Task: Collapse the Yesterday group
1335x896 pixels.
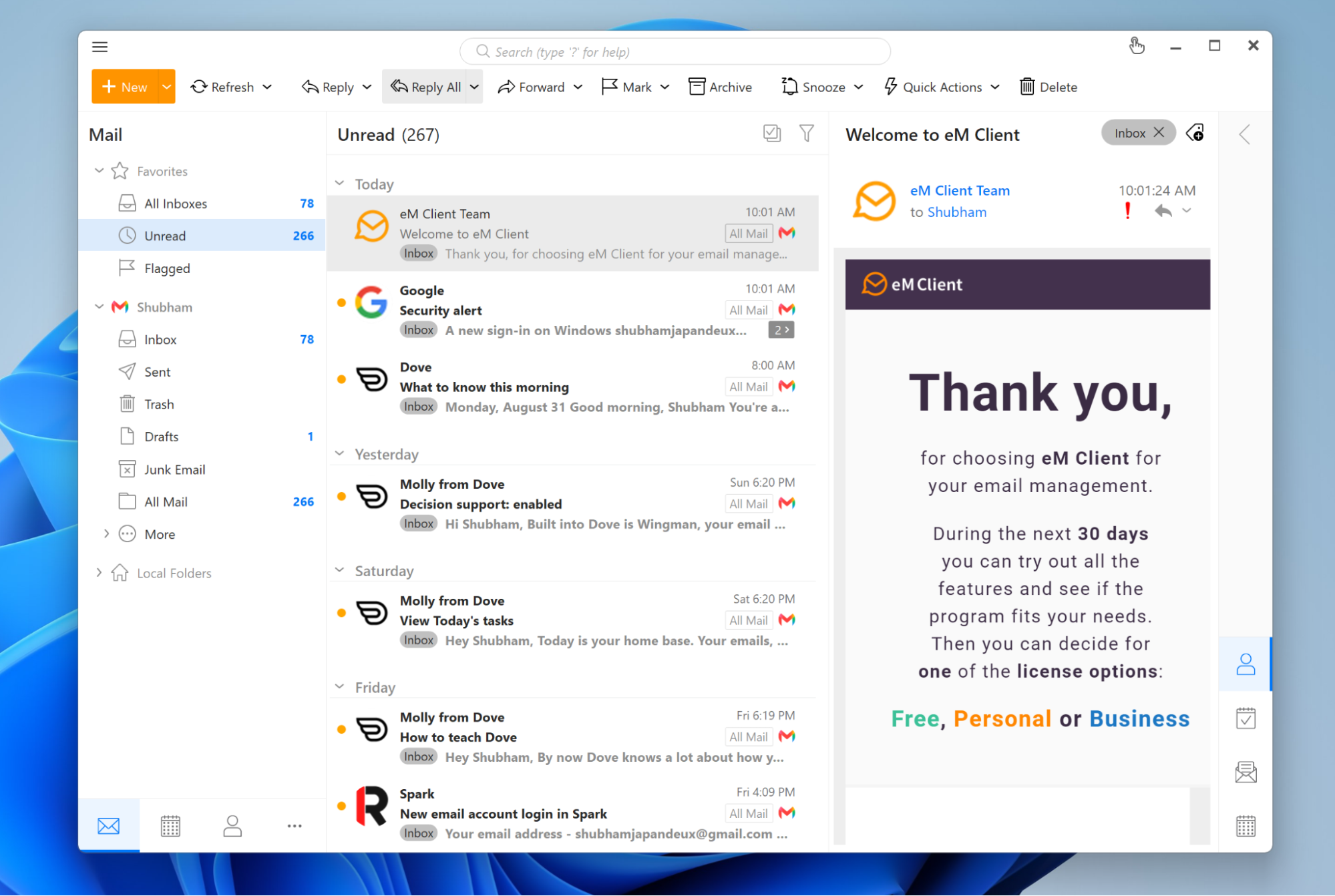Action: pos(340,454)
